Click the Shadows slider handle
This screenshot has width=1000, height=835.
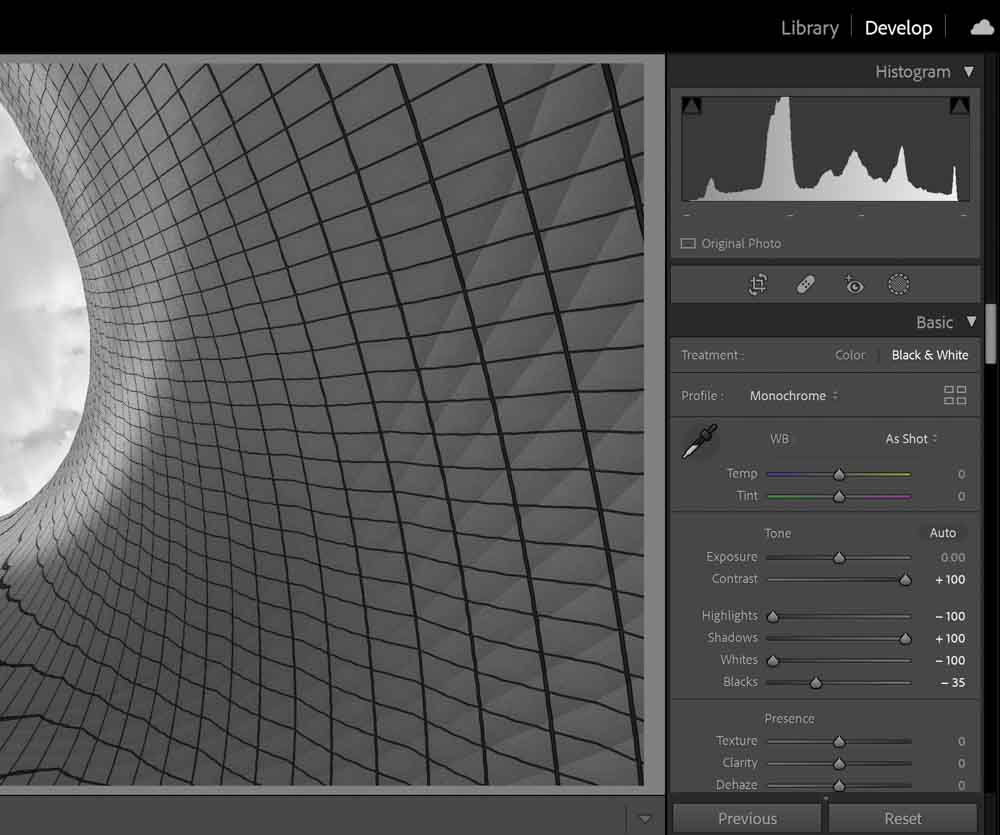click(x=905, y=639)
